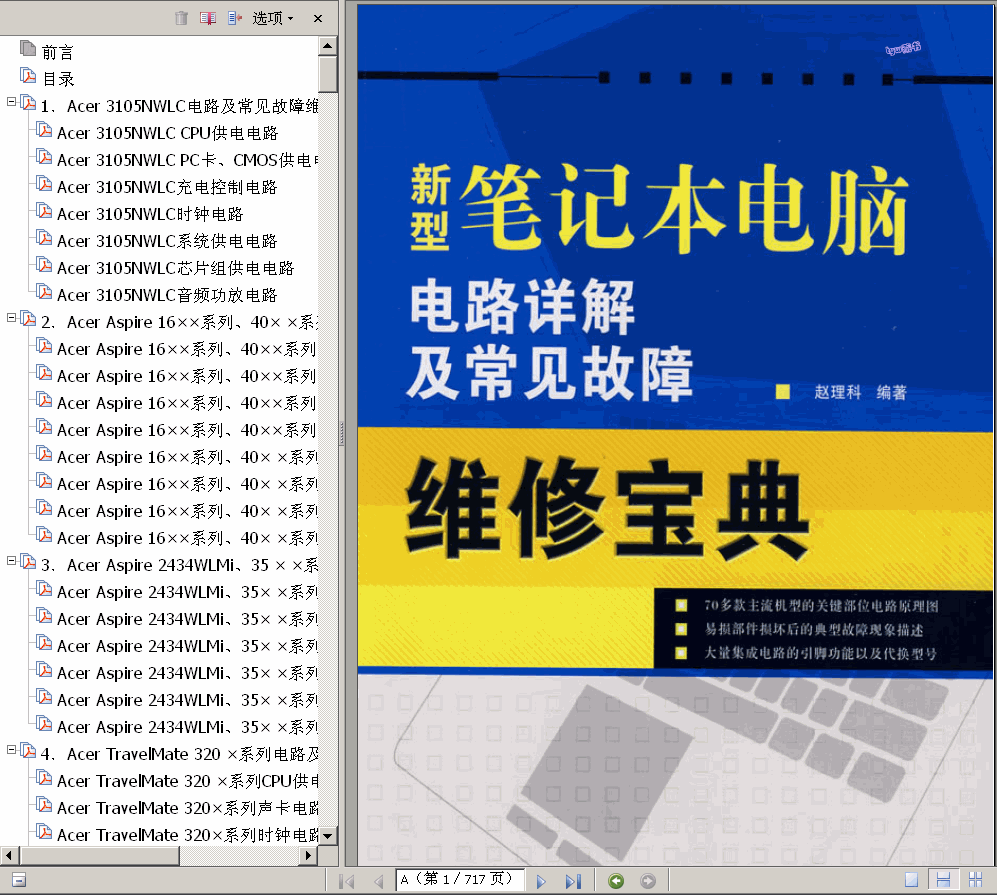The height and width of the screenshot is (895, 997).
Task: Switch to single page layout
Action: point(911,880)
